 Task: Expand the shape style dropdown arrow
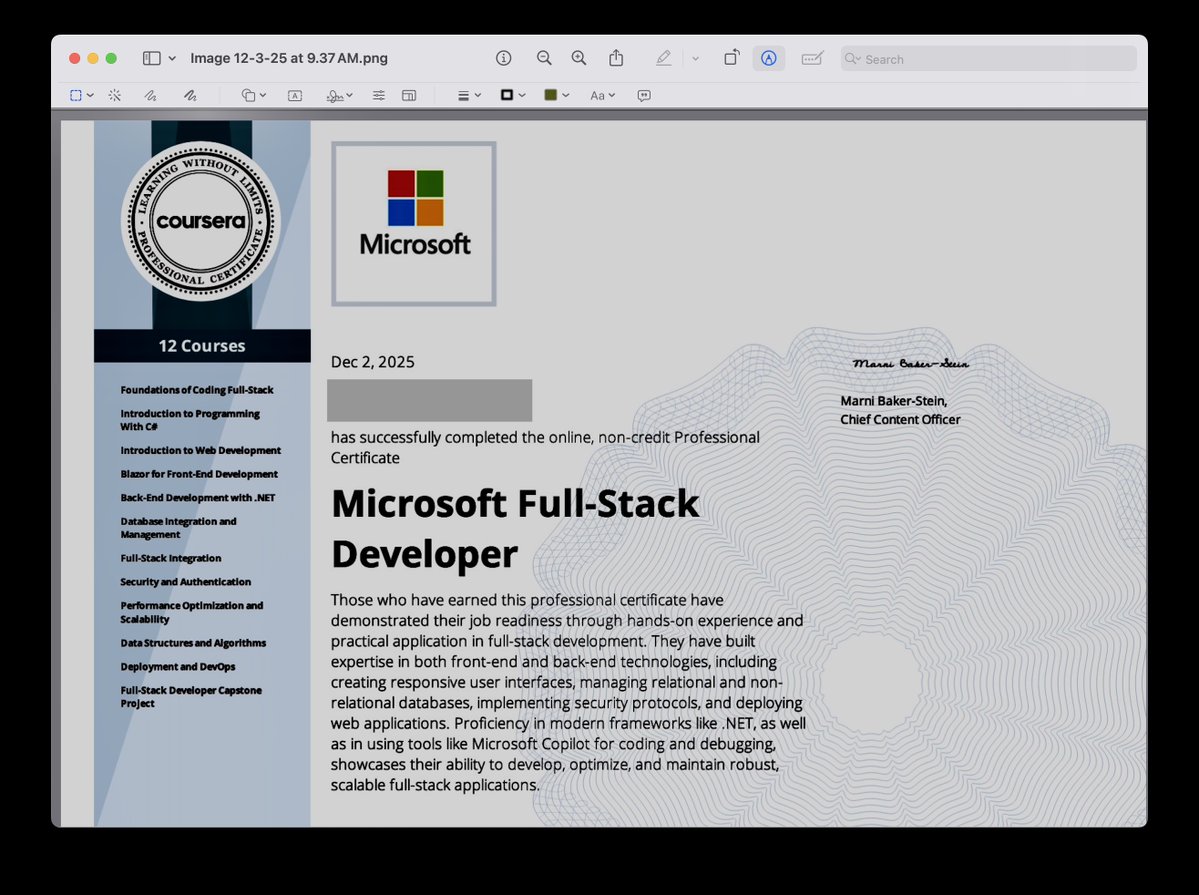point(478,96)
